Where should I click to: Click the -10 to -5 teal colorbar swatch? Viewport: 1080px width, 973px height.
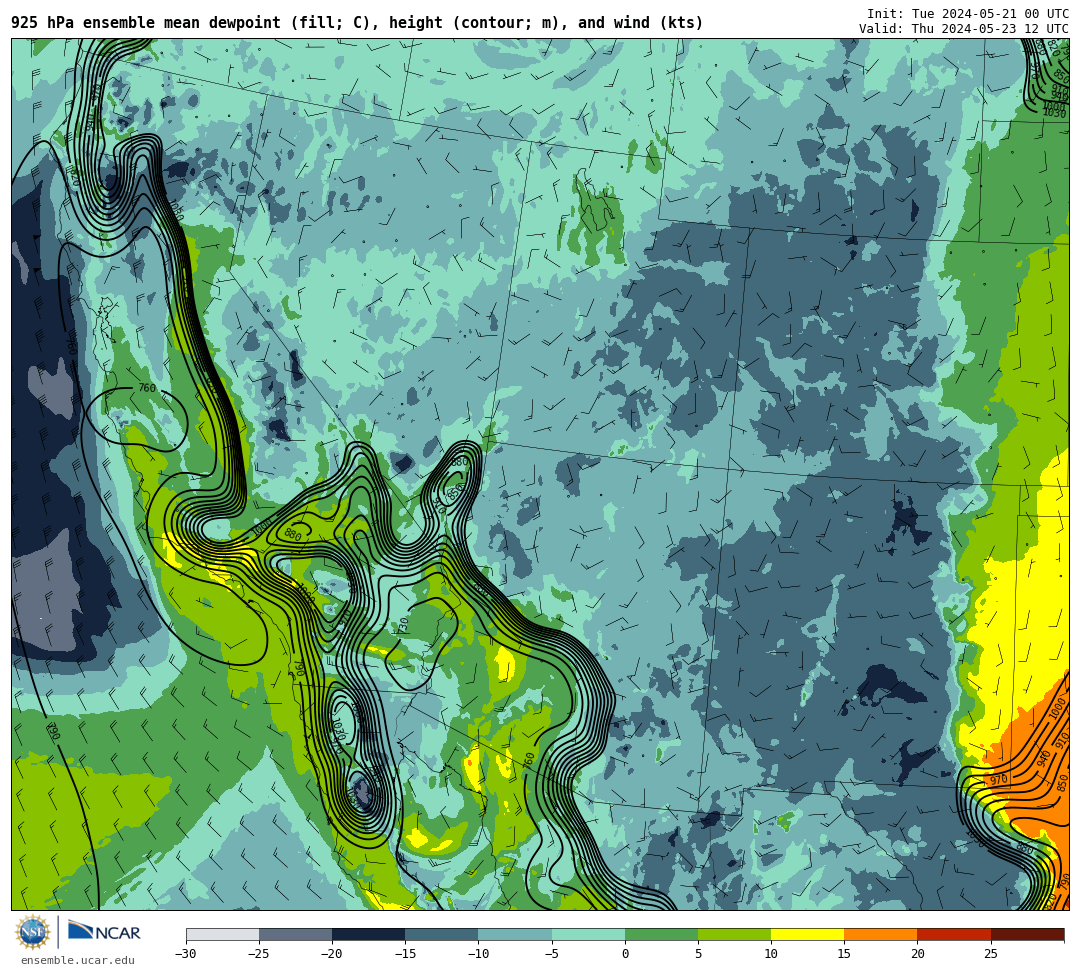click(x=515, y=934)
